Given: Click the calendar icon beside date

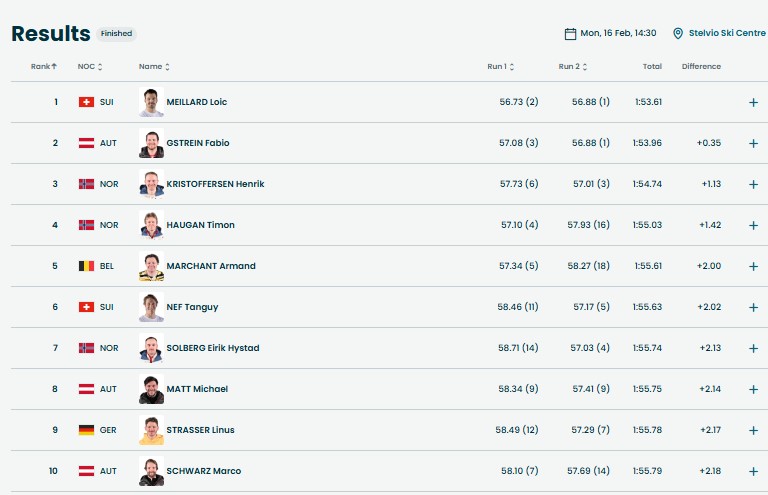Looking at the screenshot, I should (x=571, y=33).
